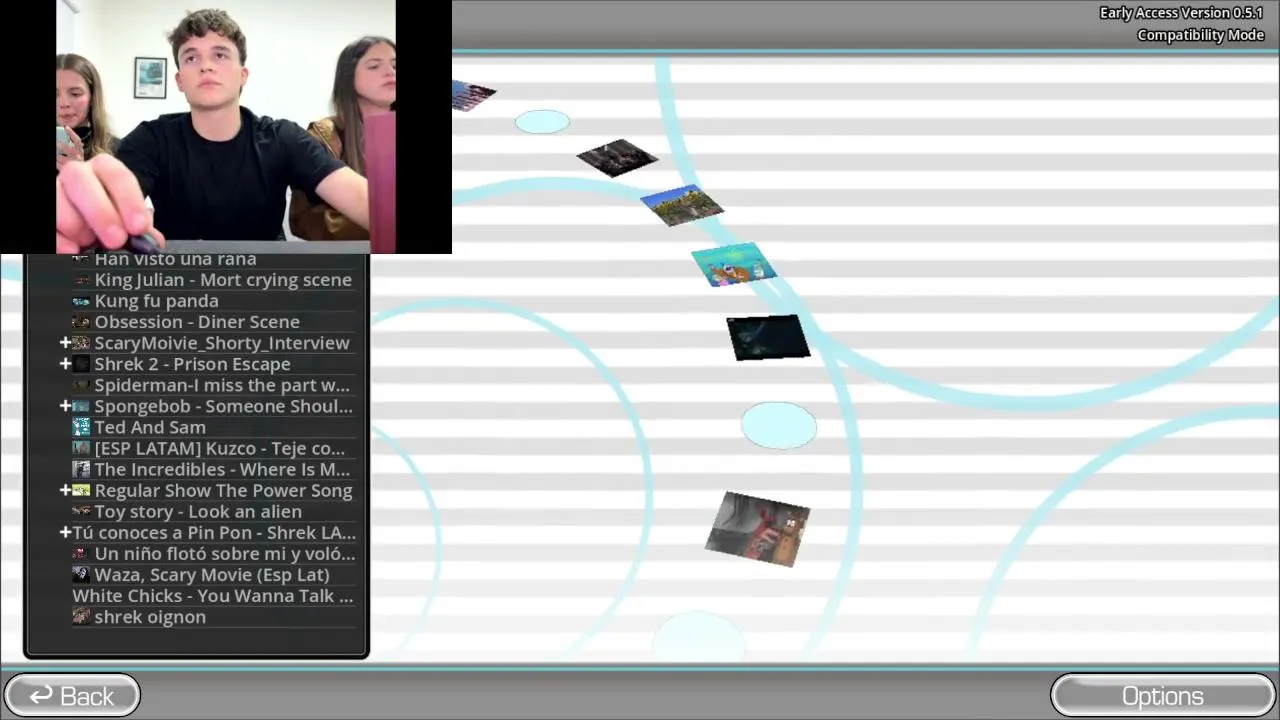Image resolution: width=1280 pixels, height=720 pixels.
Task: Choose 'Un niño flotó sobre mi y voló...' title
Action: 225,553
